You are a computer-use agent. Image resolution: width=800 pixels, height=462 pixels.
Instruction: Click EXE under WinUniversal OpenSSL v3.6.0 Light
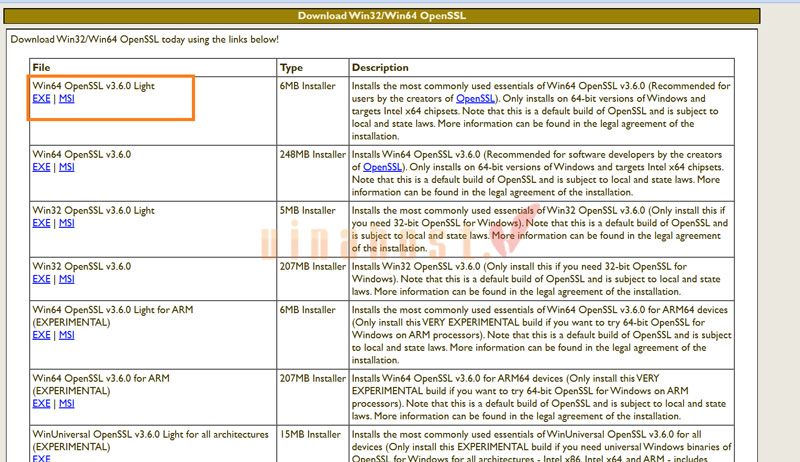click(x=41, y=458)
